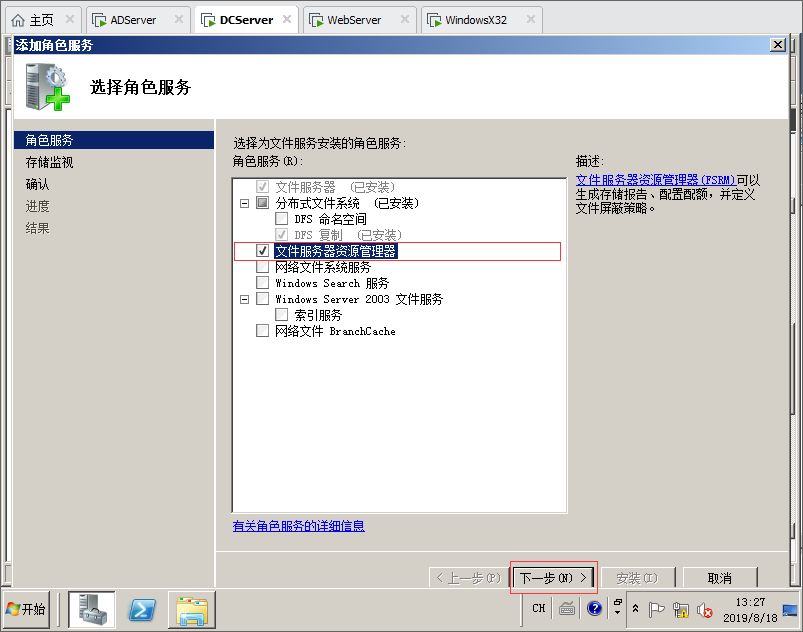This screenshot has width=803, height=632.
Task: Switch to the 主页 tab
Action: tap(41, 20)
